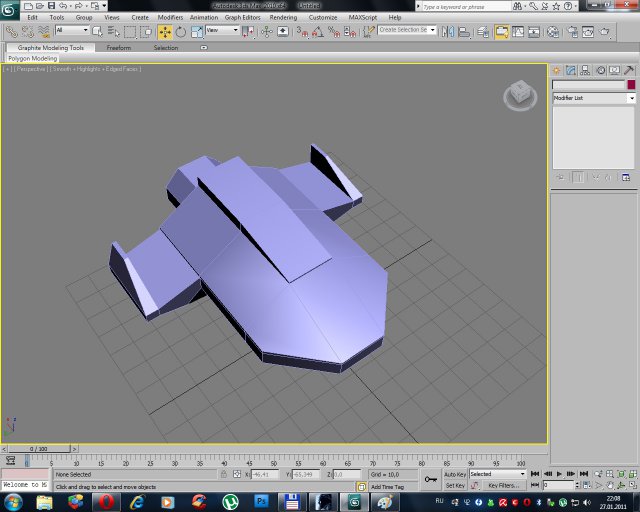The image size is (640, 512).
Task: Open the Modifiers menu
Action: coord(170,17)
